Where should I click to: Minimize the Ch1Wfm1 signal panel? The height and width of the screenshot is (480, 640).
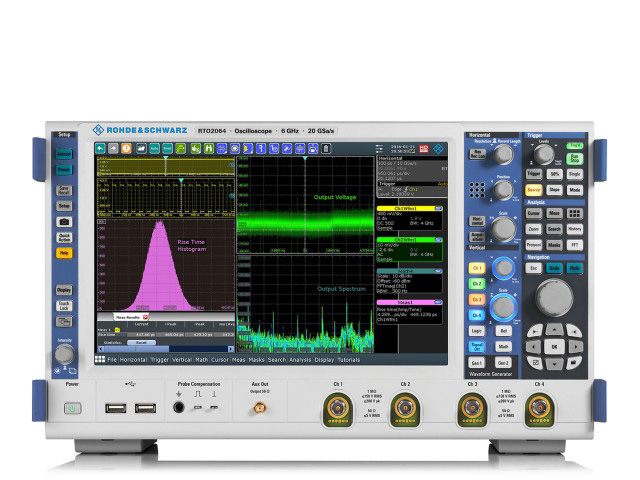(441, 208)
